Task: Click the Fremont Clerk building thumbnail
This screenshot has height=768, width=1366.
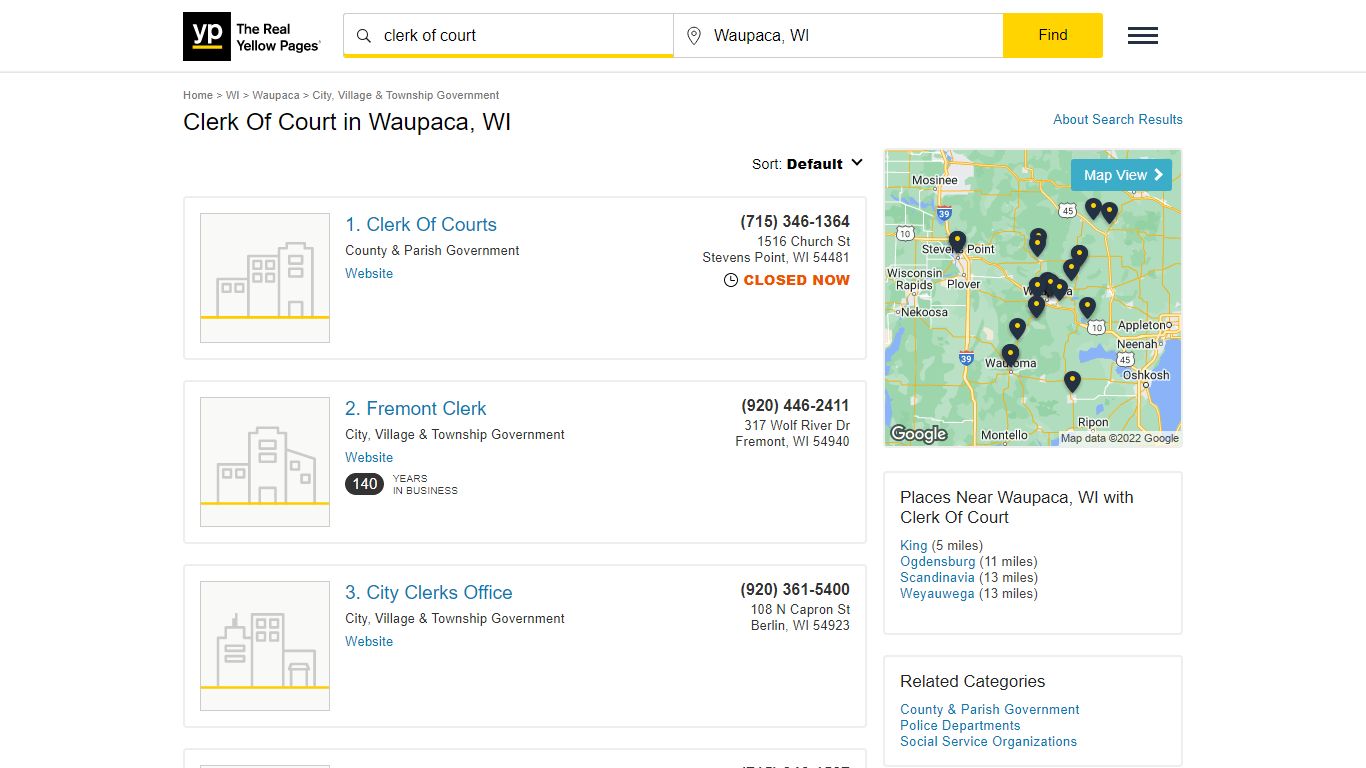Action: tap(265, 462)
